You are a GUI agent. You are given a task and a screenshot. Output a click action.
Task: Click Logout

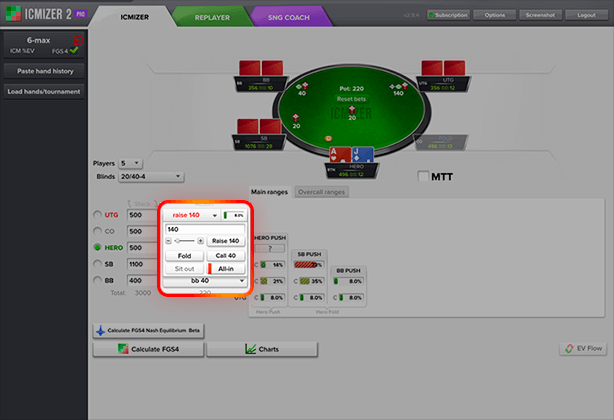[586, 15]
